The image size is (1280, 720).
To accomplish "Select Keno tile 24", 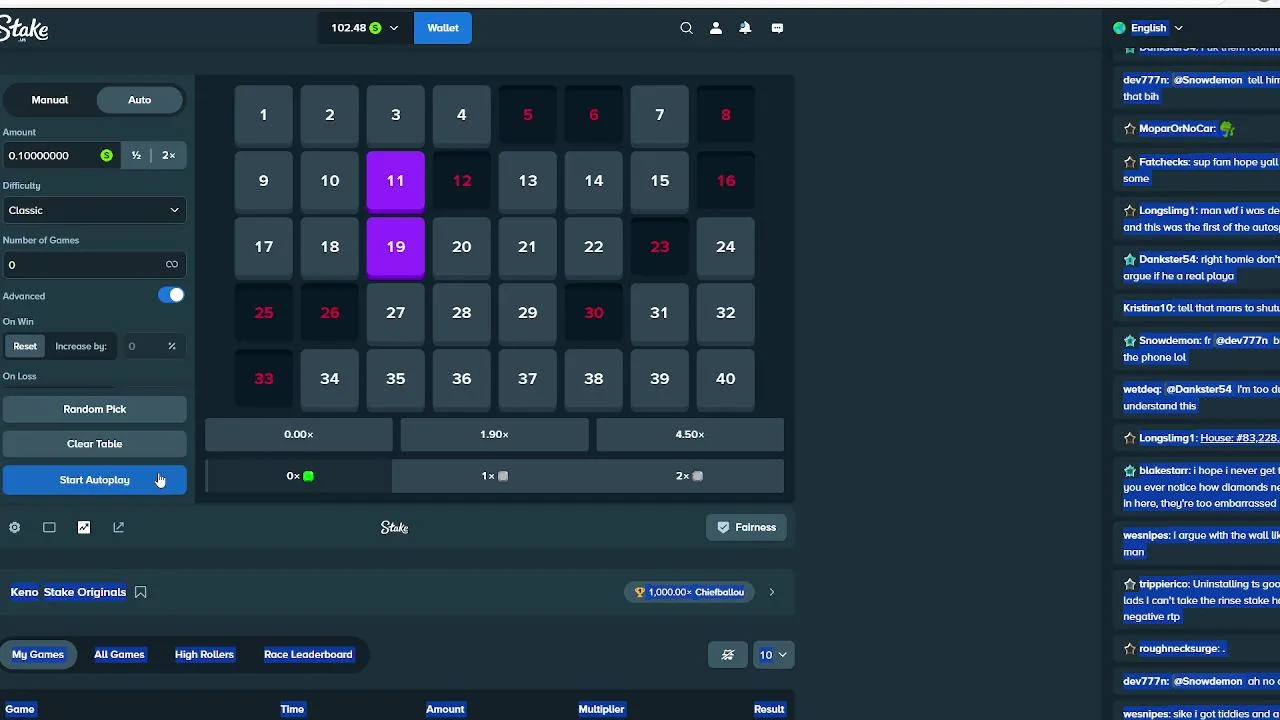I will 725,247.
